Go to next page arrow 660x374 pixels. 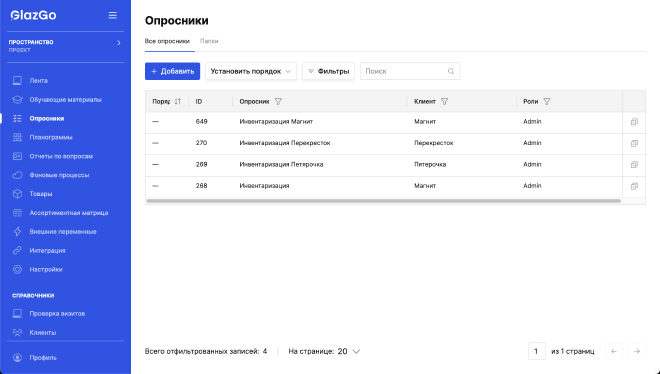coord(637,351)
